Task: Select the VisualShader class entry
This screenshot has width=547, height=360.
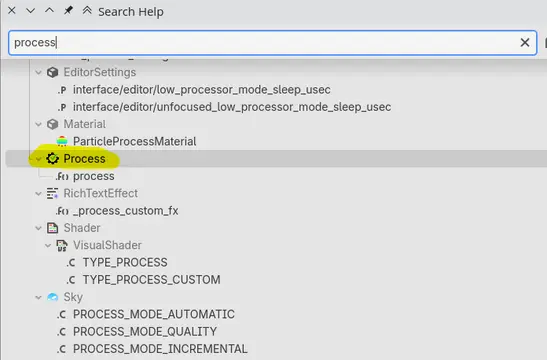Action: (107, 245)
